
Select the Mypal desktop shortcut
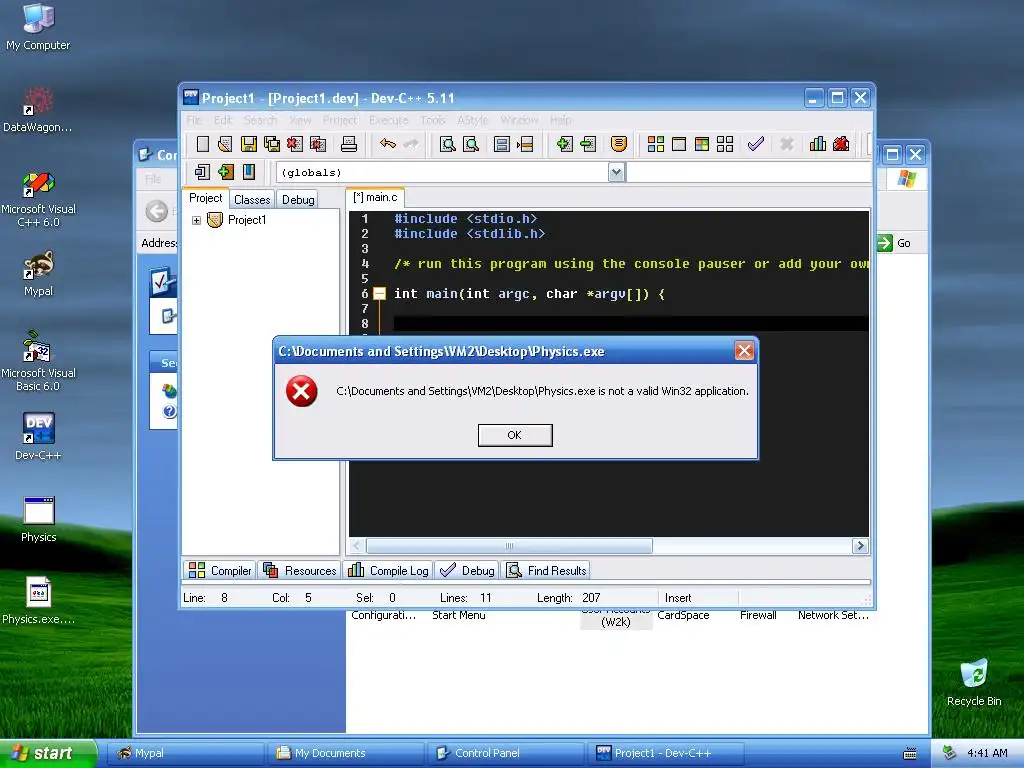tap(38, 274)
